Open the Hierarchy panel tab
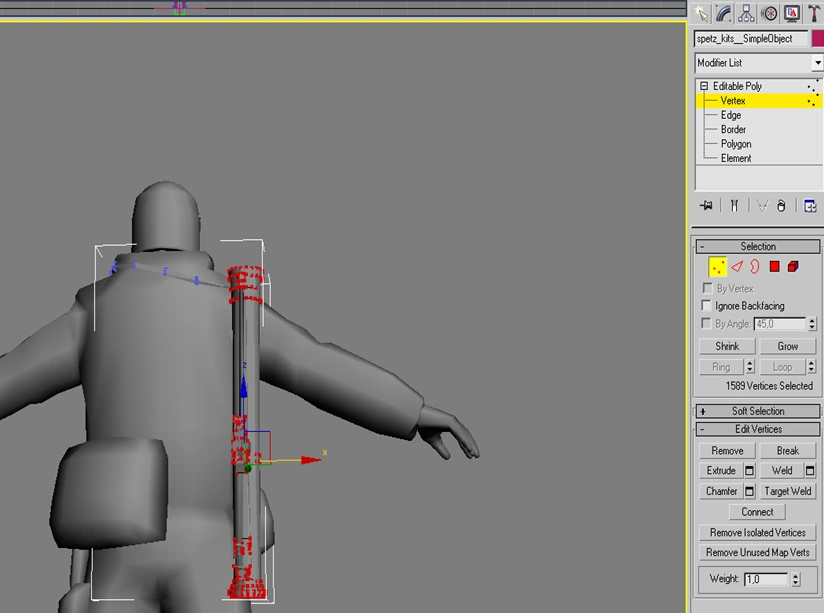 click(x=746, y=13)
